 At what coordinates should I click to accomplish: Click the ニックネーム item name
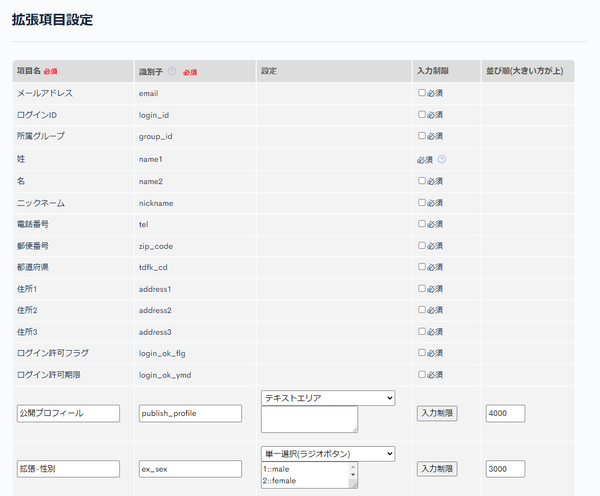pos(41,203)
